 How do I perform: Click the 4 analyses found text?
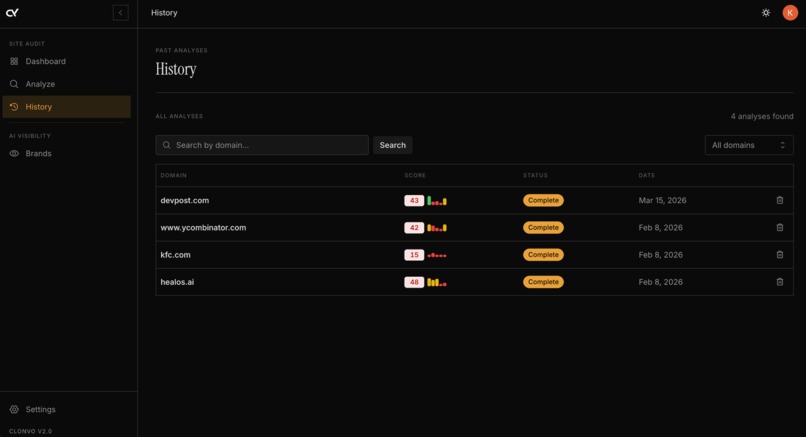(x=762, y=117)
